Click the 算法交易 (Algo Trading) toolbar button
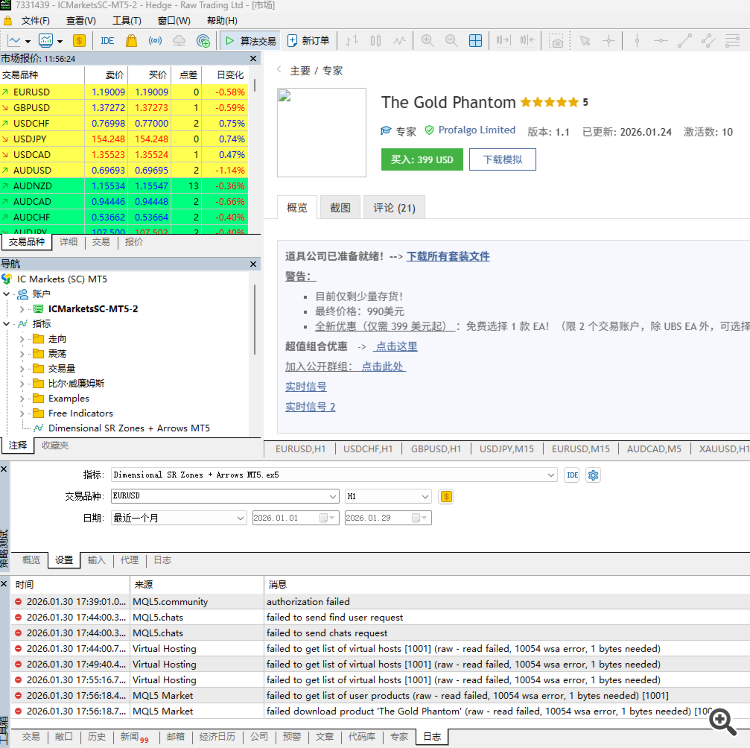 pos(249,41)
